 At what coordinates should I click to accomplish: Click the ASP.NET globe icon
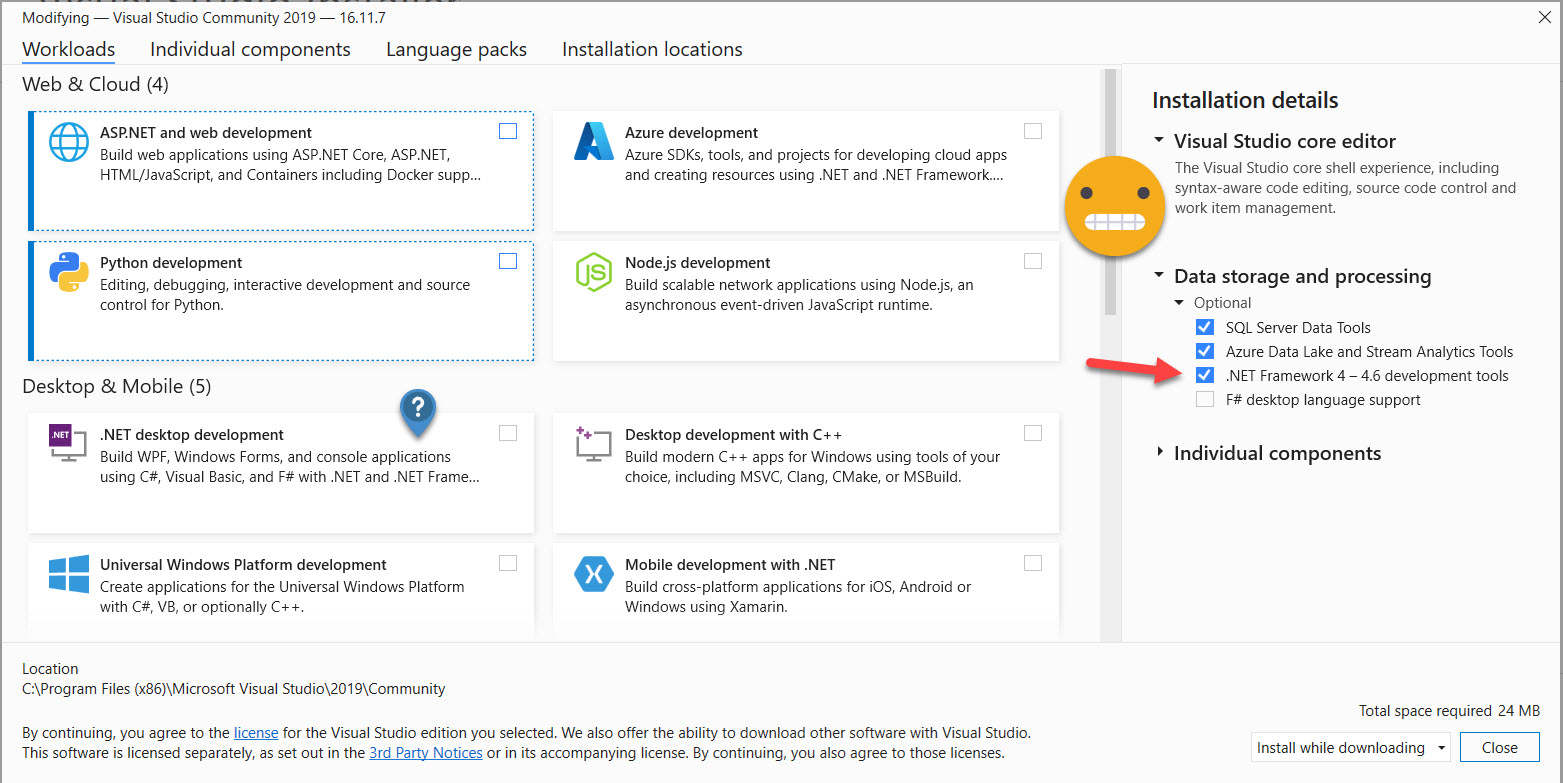(x=69, y=142)
